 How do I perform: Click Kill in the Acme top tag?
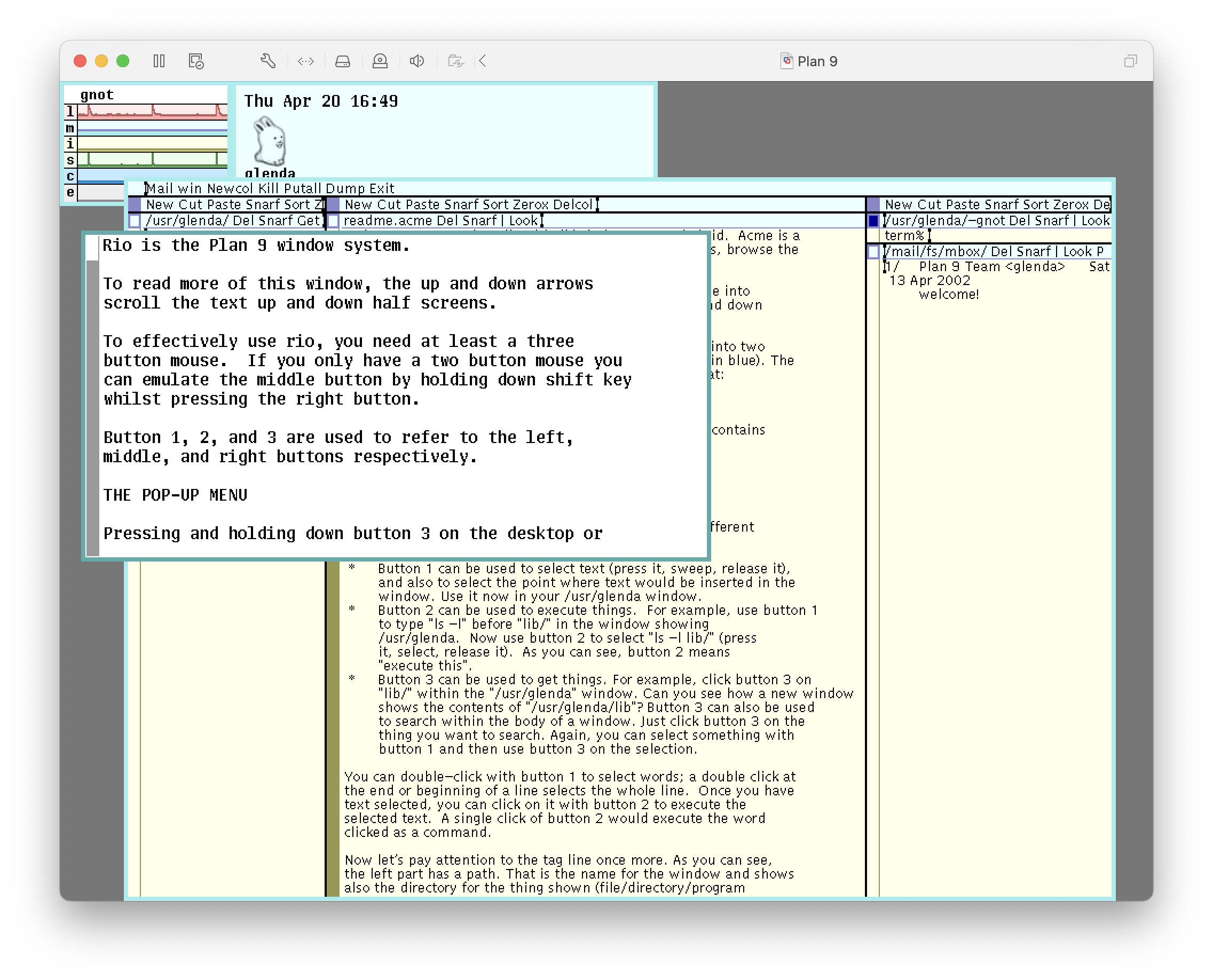(269, 188)
